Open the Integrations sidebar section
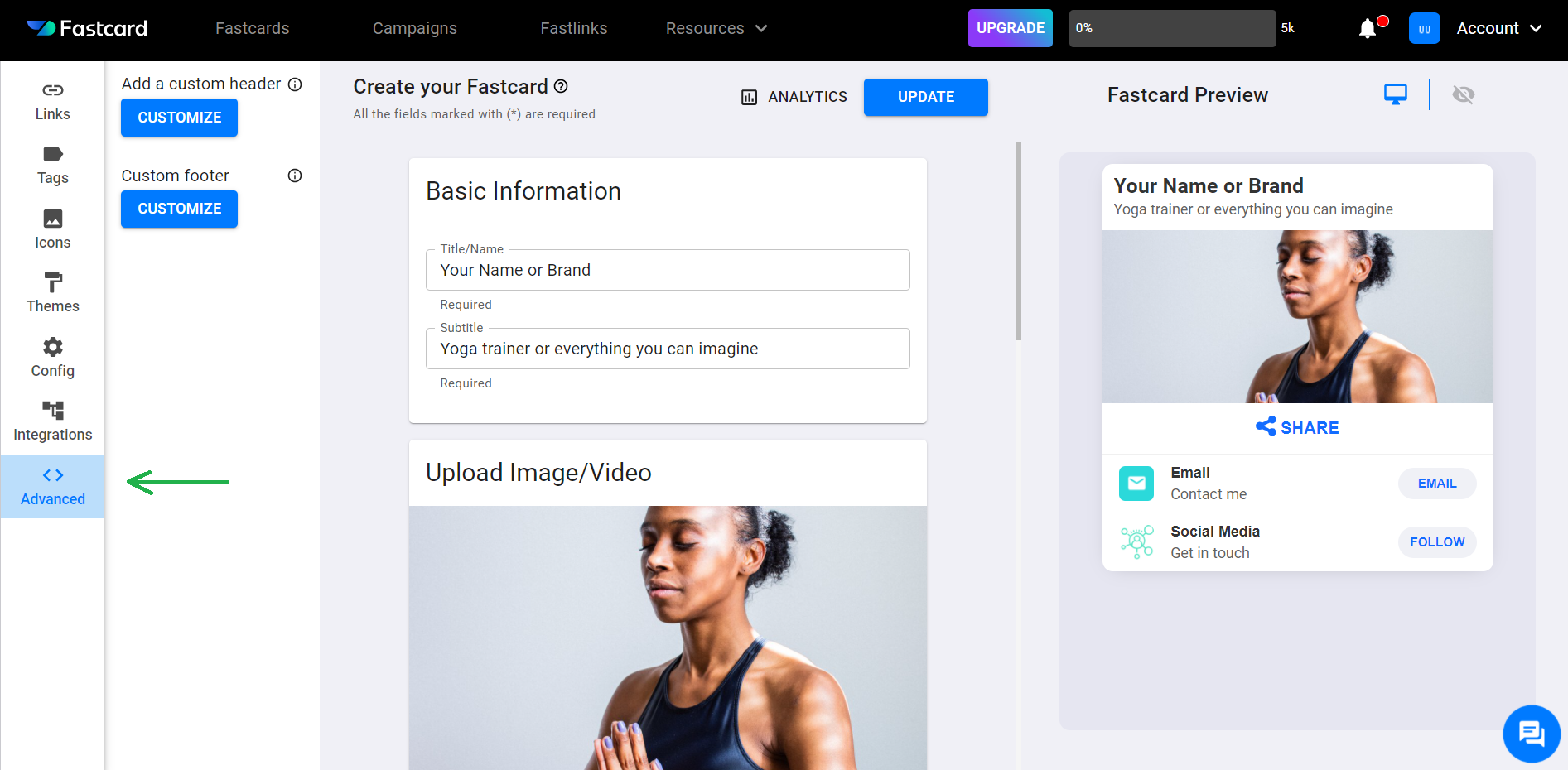1568x770 pixels. point(52,421)
